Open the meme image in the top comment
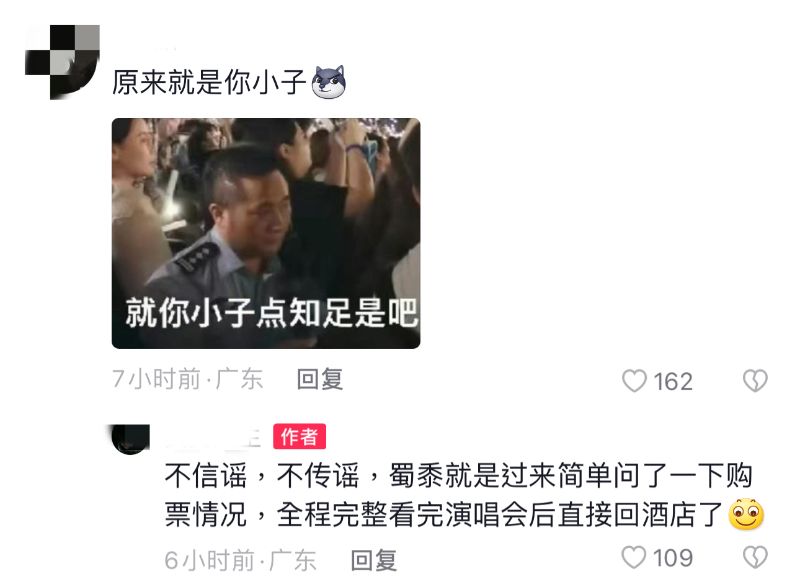The image size is (800, 584). pyautogui.click(x=266, y=233)
